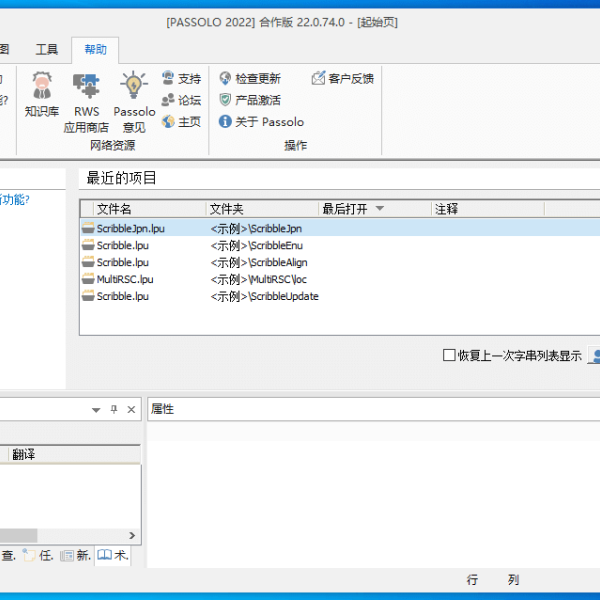Click the 行 status bar entry
The width and height of the screenshot is (600, 600).
(472, 580)
